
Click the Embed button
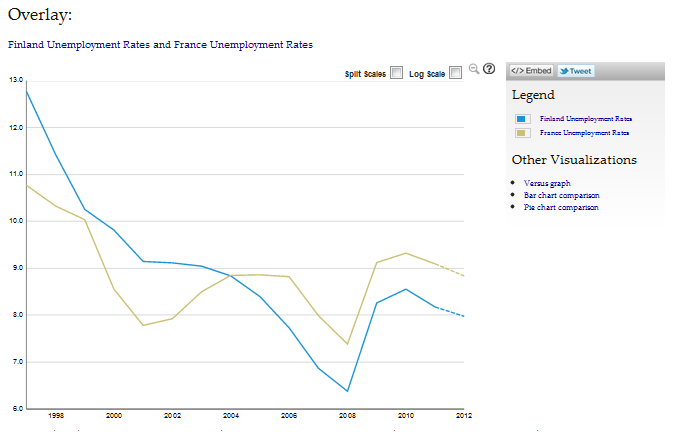531,71
